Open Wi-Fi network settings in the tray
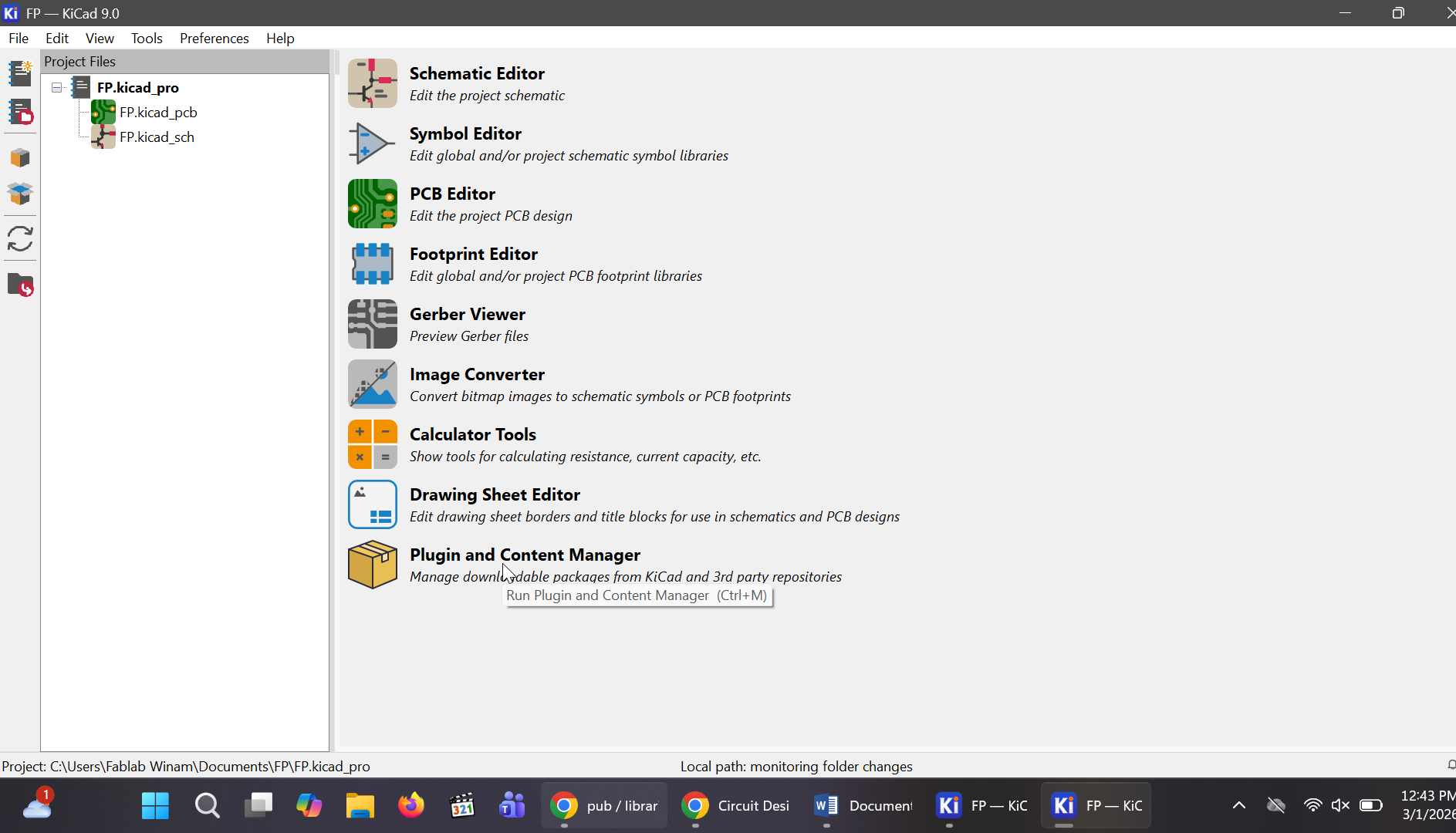 [1312, 806]
